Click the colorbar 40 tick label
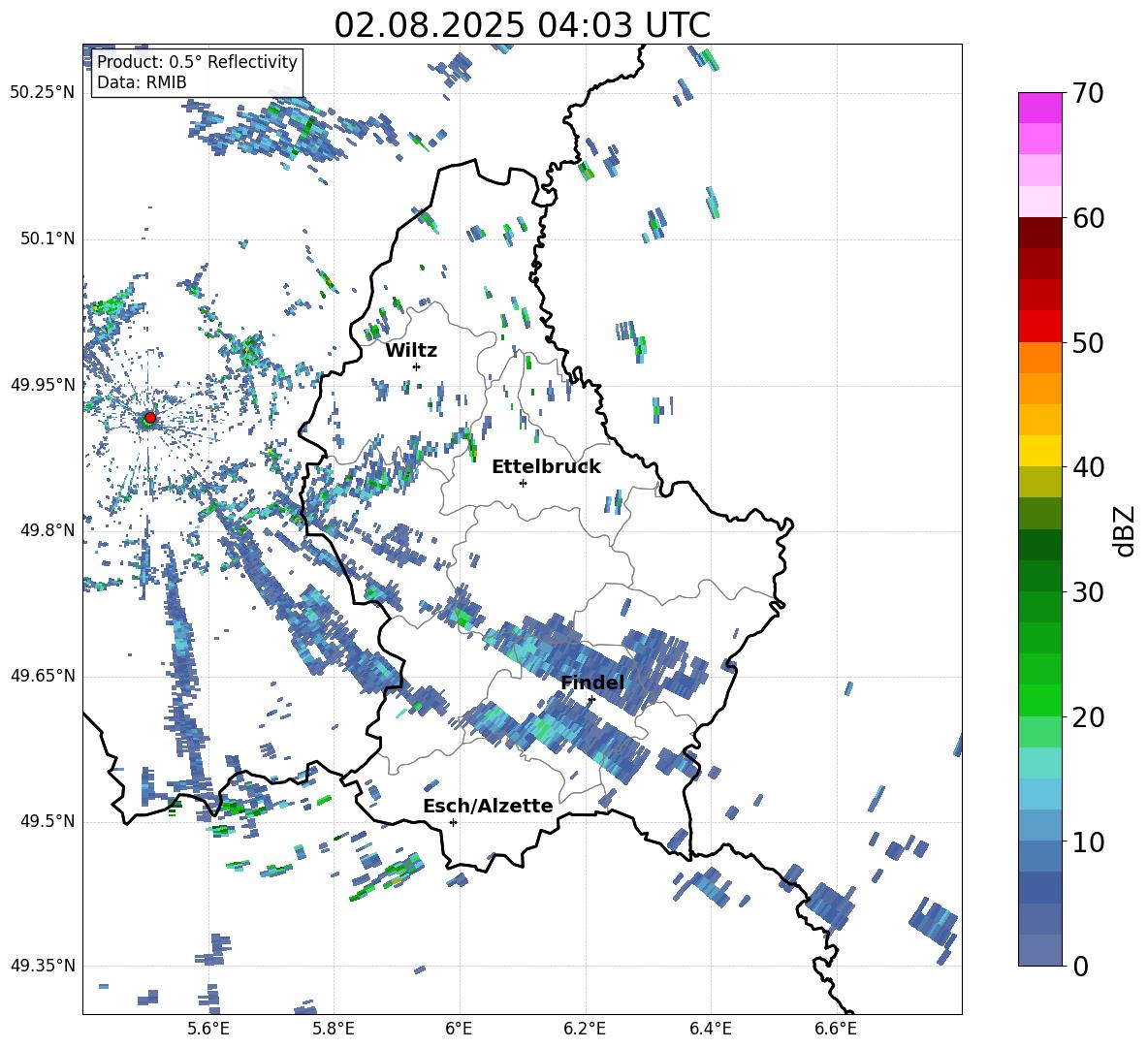 click(1088, 467)
